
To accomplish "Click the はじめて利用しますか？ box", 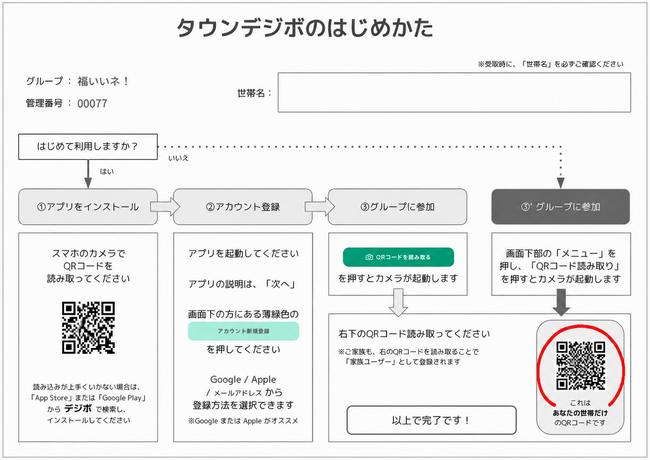I will [88, 146].
